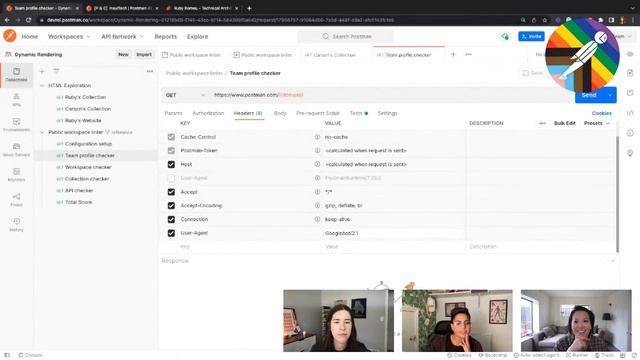Image resolution: width=640 pixels, height=360 pixels.
Task: Switch to the Pre-request Script tab
Action: pyautogui.click(x=318, y=113)
